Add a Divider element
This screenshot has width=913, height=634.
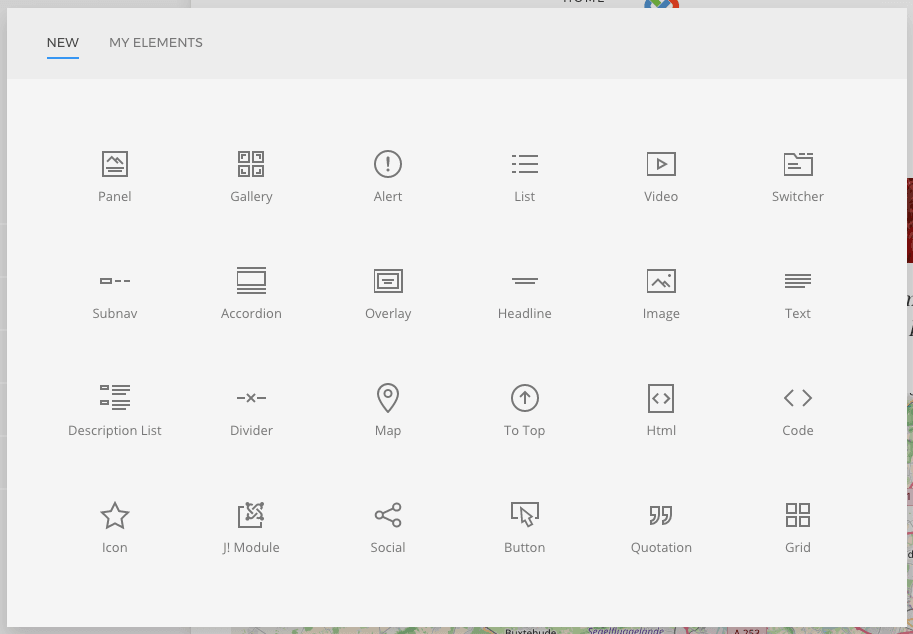[251, 398]
